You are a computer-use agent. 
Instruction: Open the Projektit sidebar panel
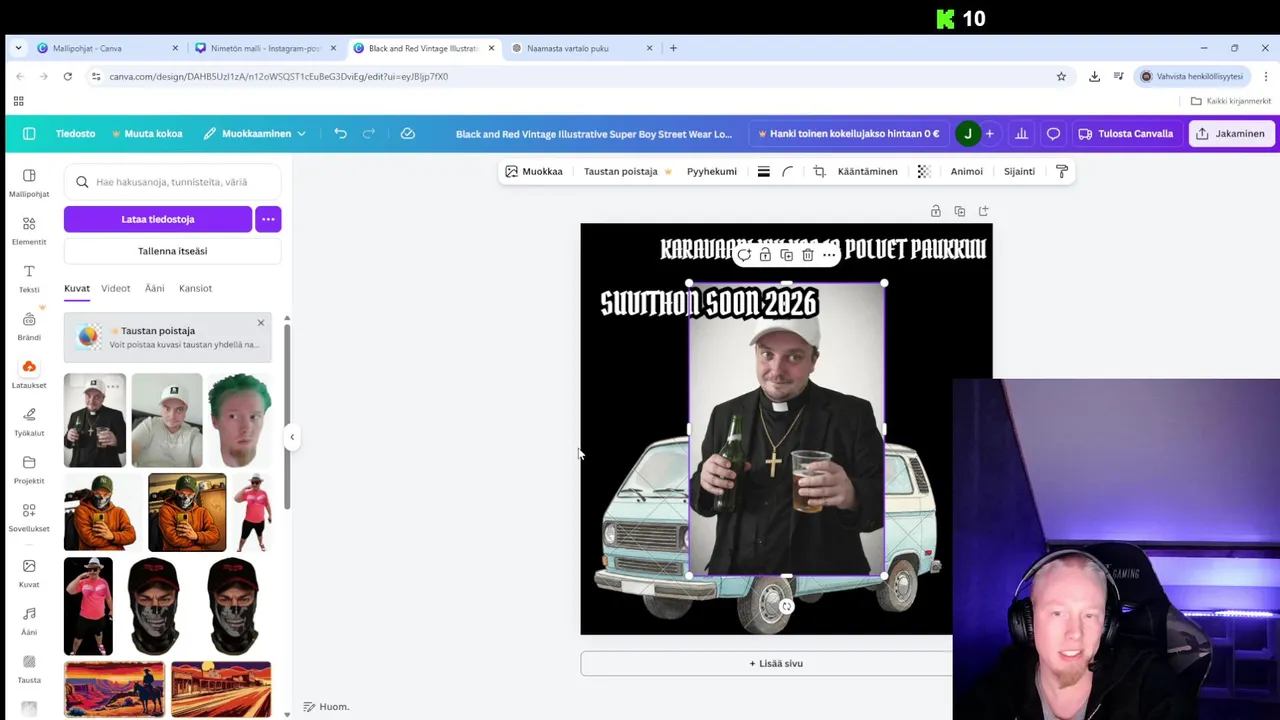pos(29,470)
